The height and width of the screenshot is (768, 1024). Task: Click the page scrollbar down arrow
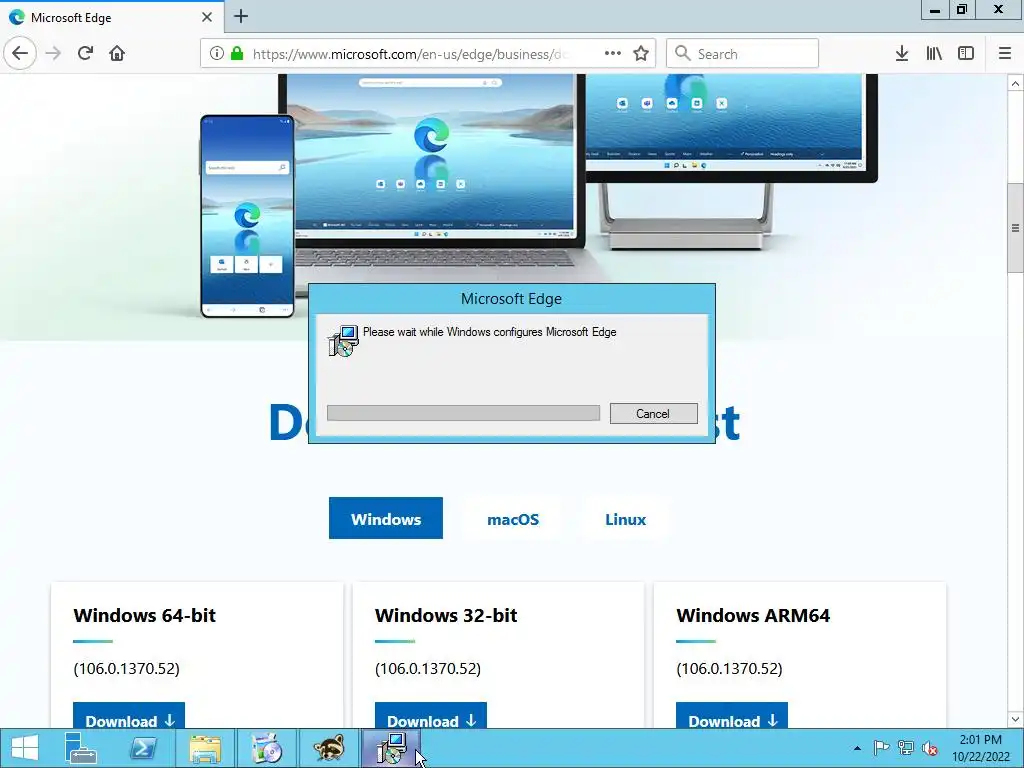click(x=1016, y=719)
